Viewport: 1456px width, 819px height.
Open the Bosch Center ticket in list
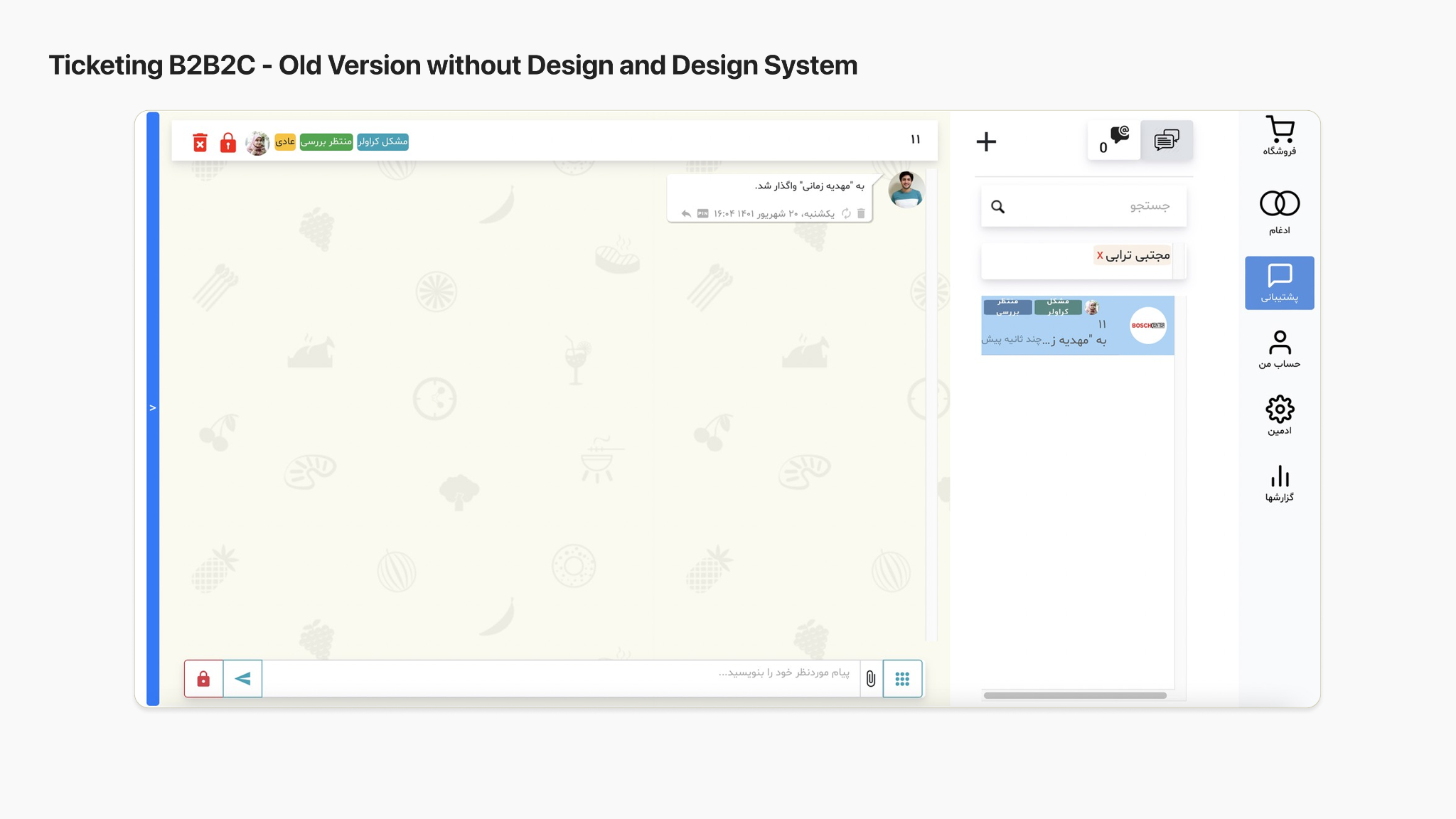click(x=1078, y=326)
